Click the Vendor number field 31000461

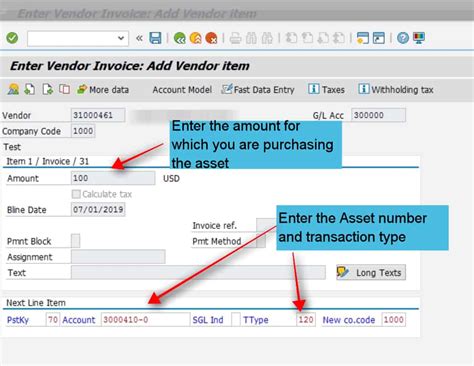tap(98, 115)
